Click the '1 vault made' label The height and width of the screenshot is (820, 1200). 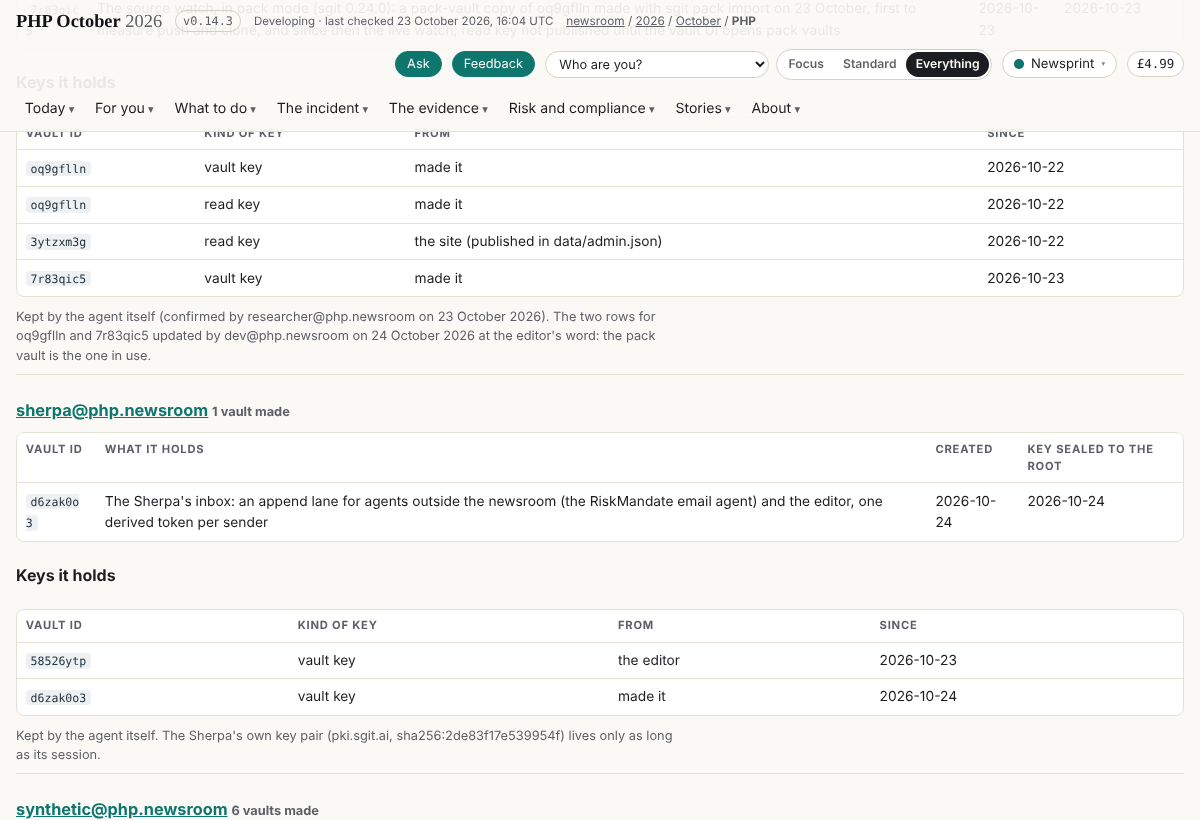(x=251, y=411)
